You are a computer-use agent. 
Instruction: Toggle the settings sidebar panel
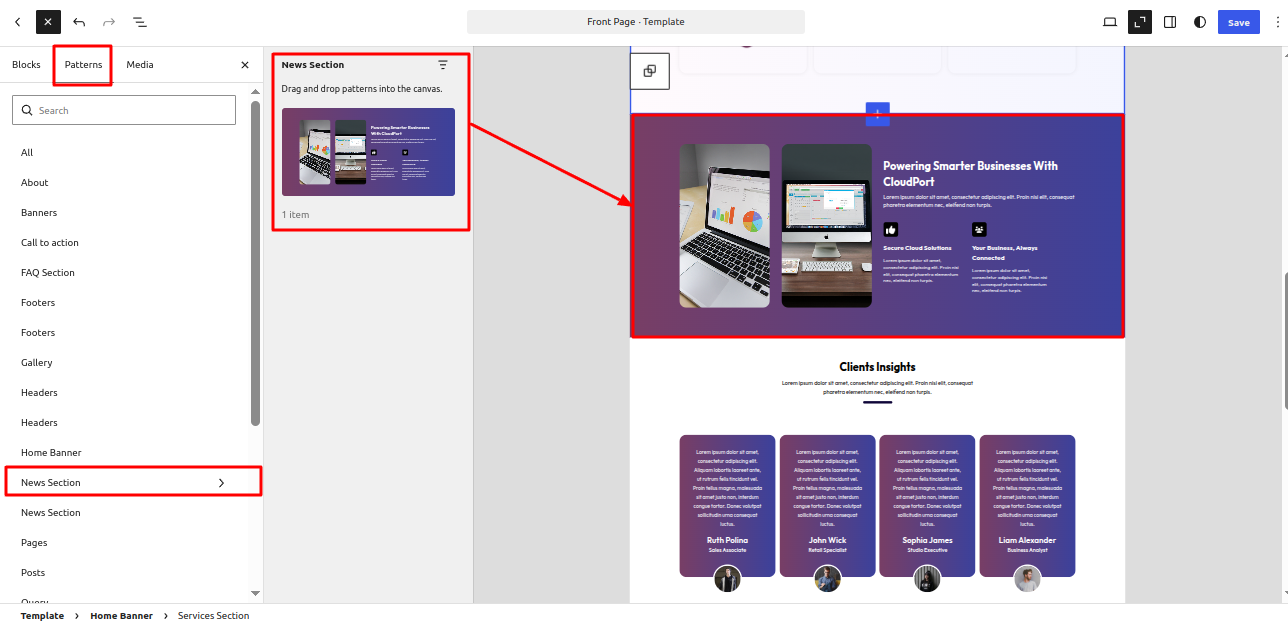(x=1170, y=22)
